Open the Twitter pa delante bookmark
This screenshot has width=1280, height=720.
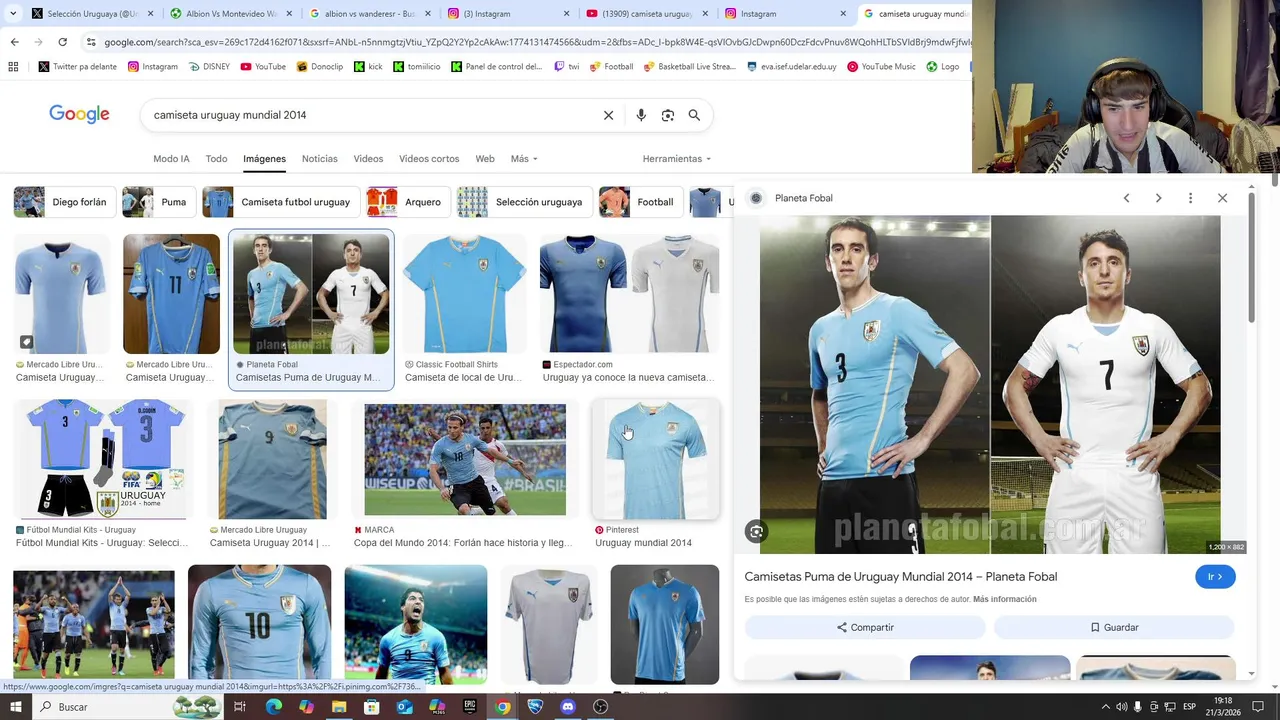[x=77, y=67]
